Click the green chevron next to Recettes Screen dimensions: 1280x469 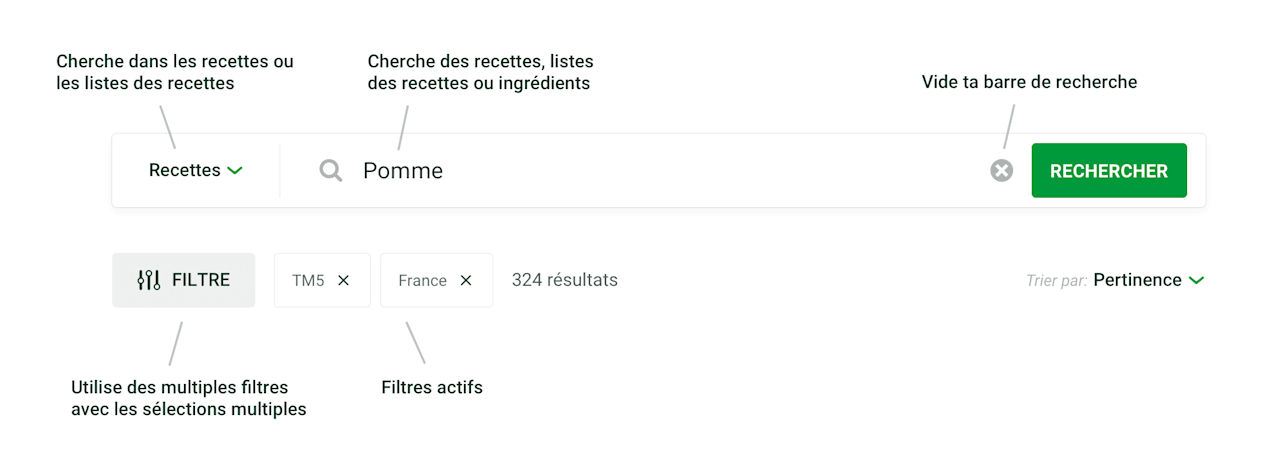click(x=235, y=171)
